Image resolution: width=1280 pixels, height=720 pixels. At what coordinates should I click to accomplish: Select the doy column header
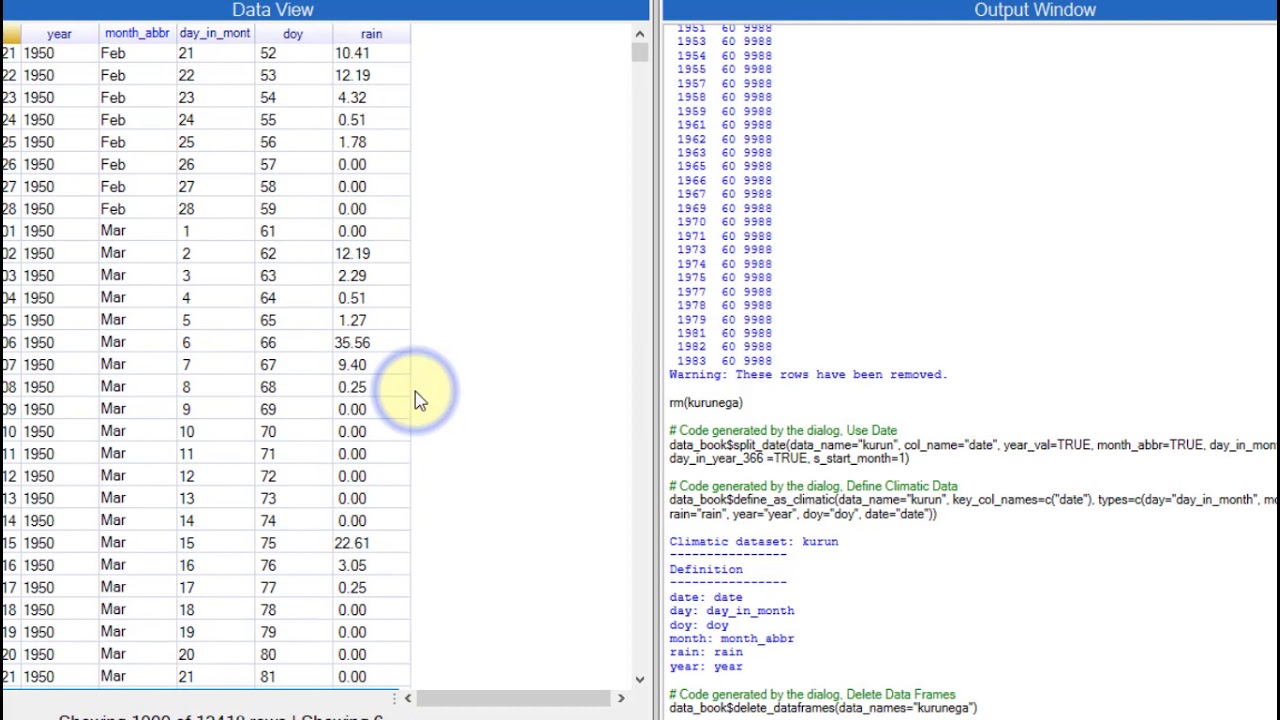[293, 34]
